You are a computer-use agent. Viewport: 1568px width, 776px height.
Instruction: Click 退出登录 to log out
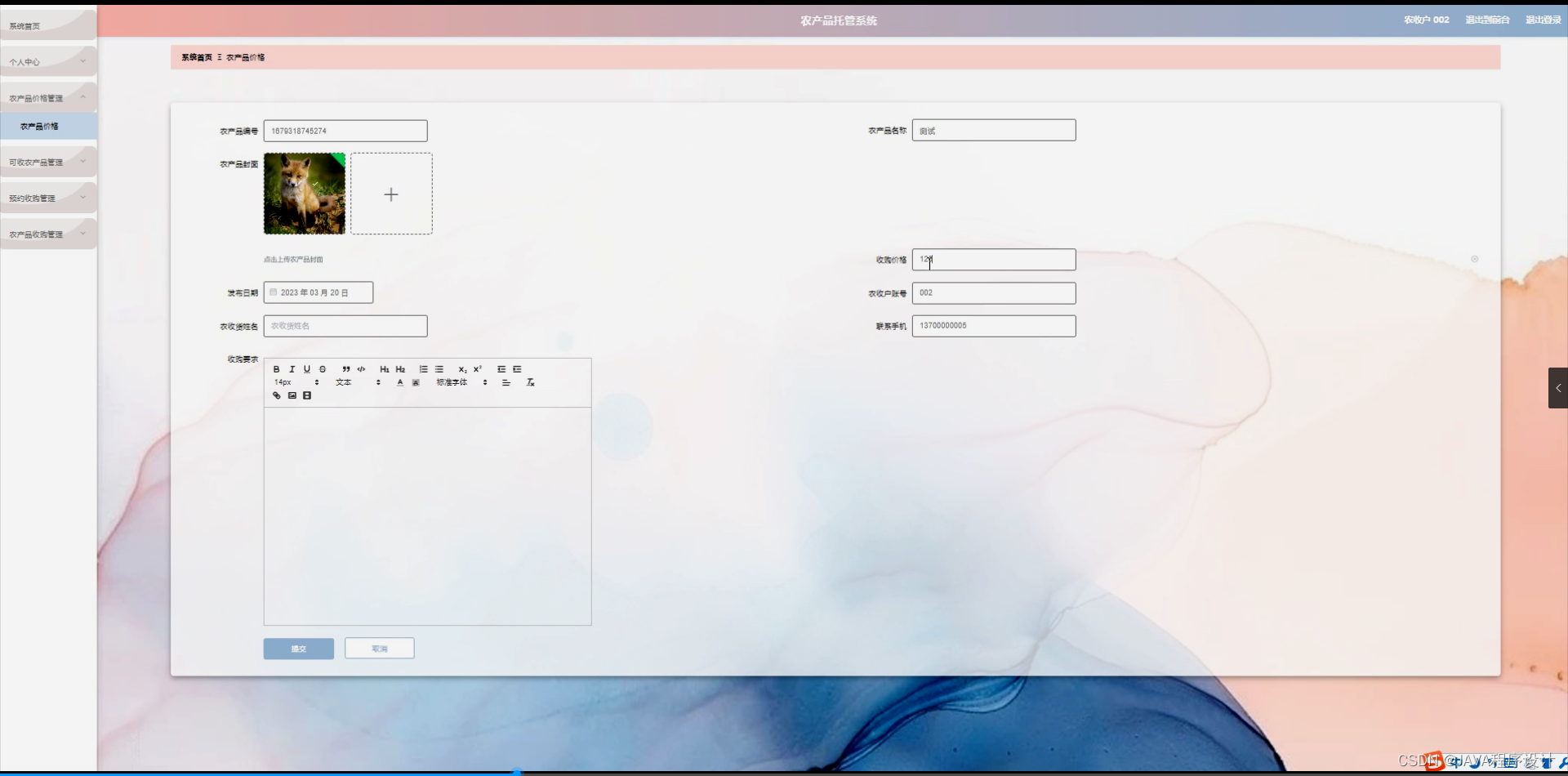coord(1543,20)
